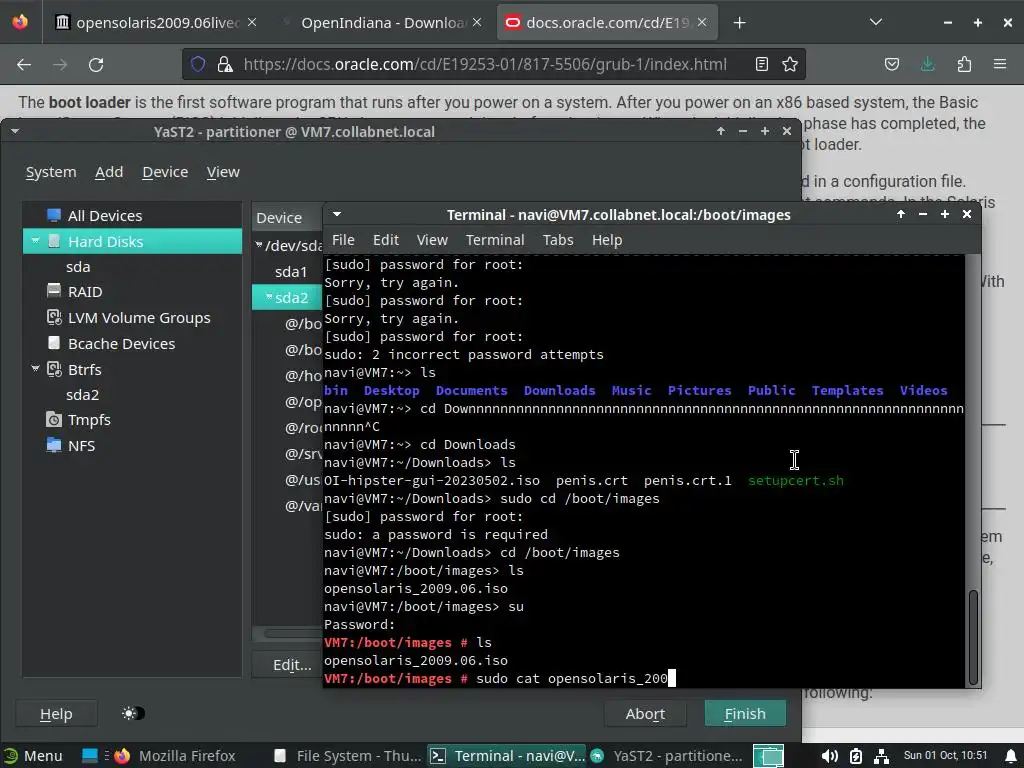Click the YaST2 Help button

(x=56, y=714)
